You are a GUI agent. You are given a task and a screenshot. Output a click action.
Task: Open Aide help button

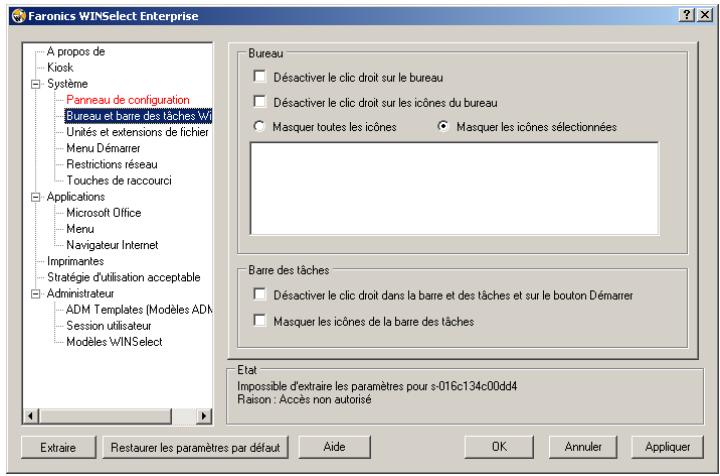tap(334, 447)
